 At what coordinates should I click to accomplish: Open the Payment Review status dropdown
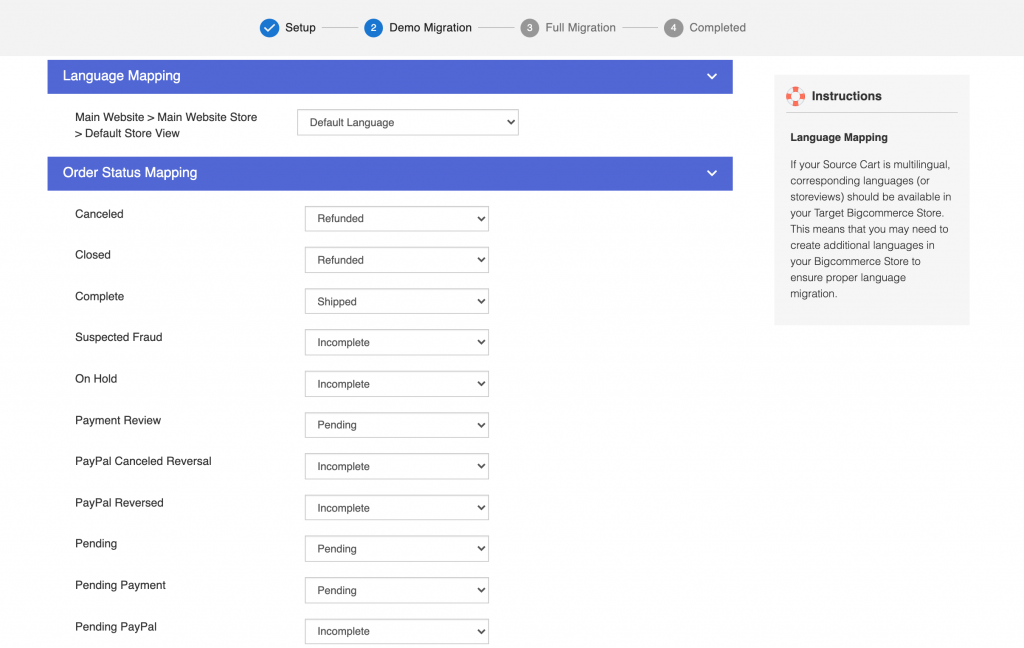point(396,425)
